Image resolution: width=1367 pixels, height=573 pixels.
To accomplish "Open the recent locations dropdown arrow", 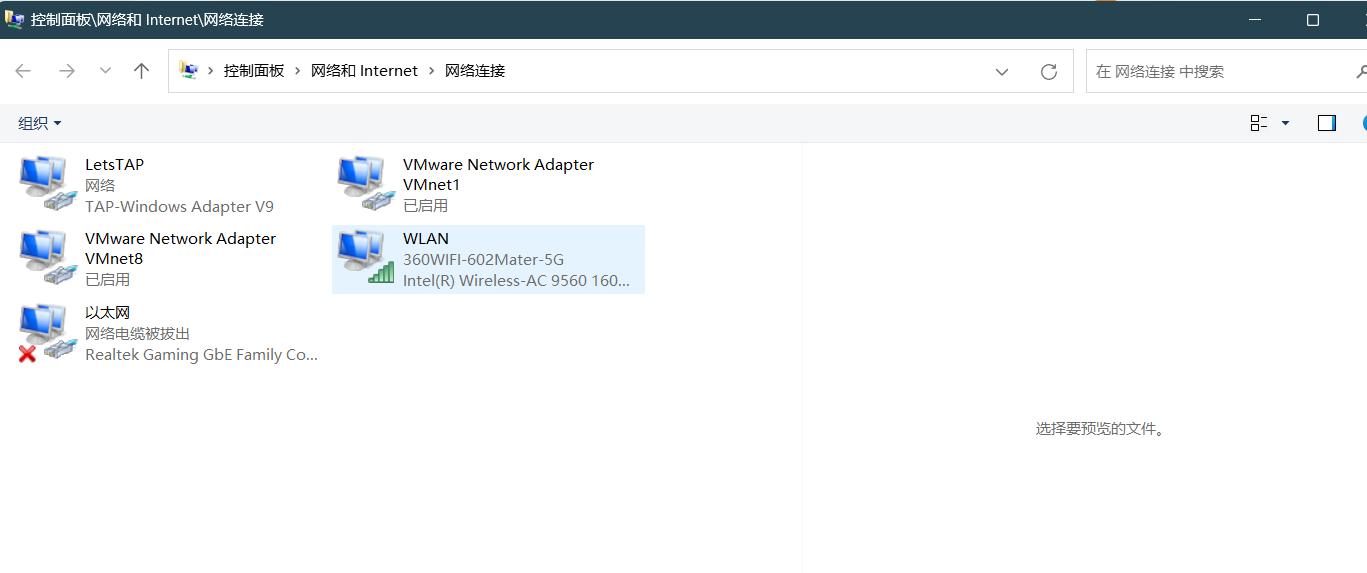I will point(105,71).
